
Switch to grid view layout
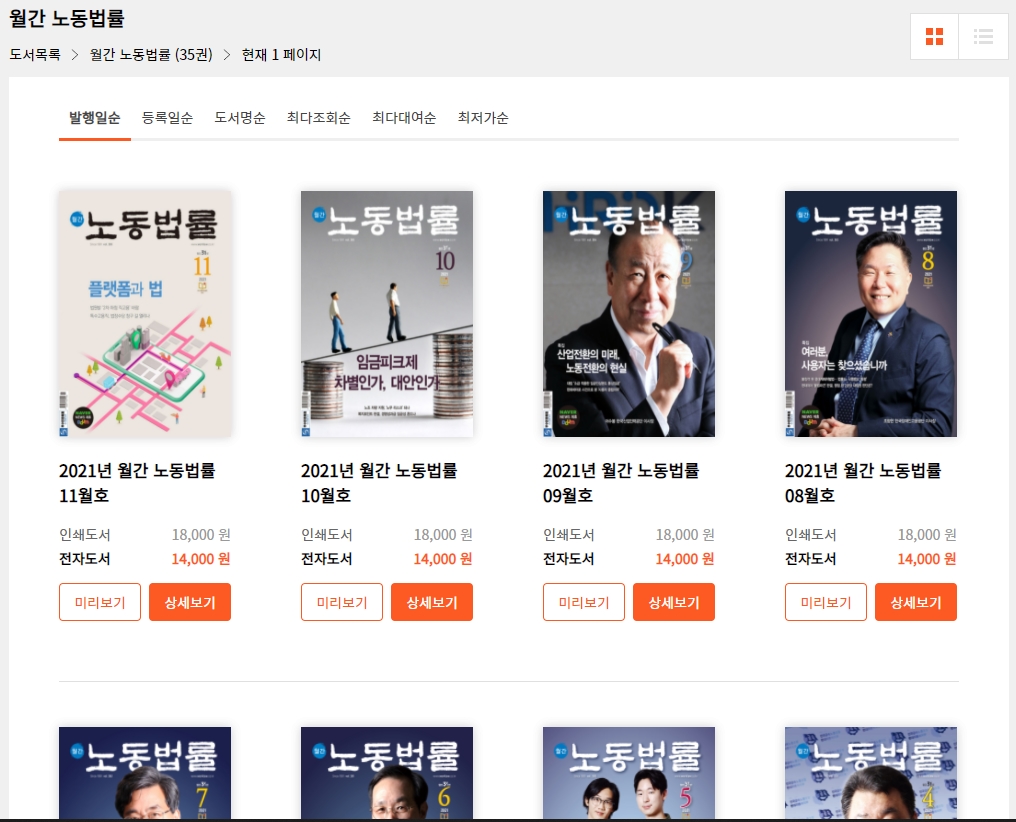[x=934, y=36]
